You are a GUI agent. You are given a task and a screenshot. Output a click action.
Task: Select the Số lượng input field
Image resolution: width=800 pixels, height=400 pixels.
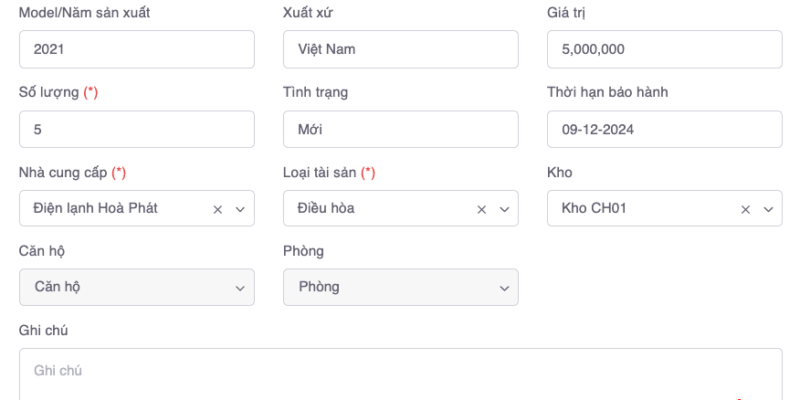point(136,129)
